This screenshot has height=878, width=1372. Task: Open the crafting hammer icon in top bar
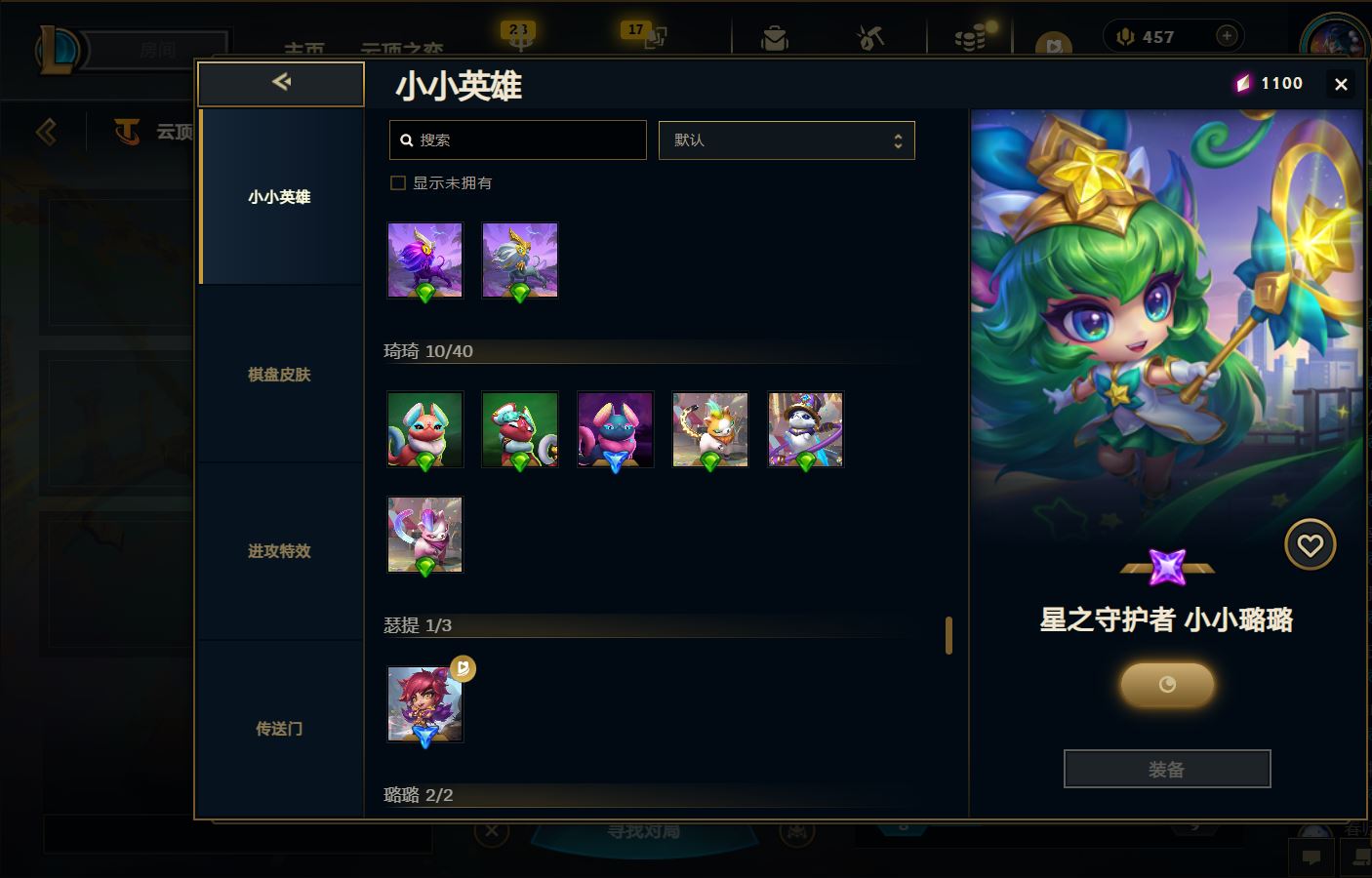point(869,38)
